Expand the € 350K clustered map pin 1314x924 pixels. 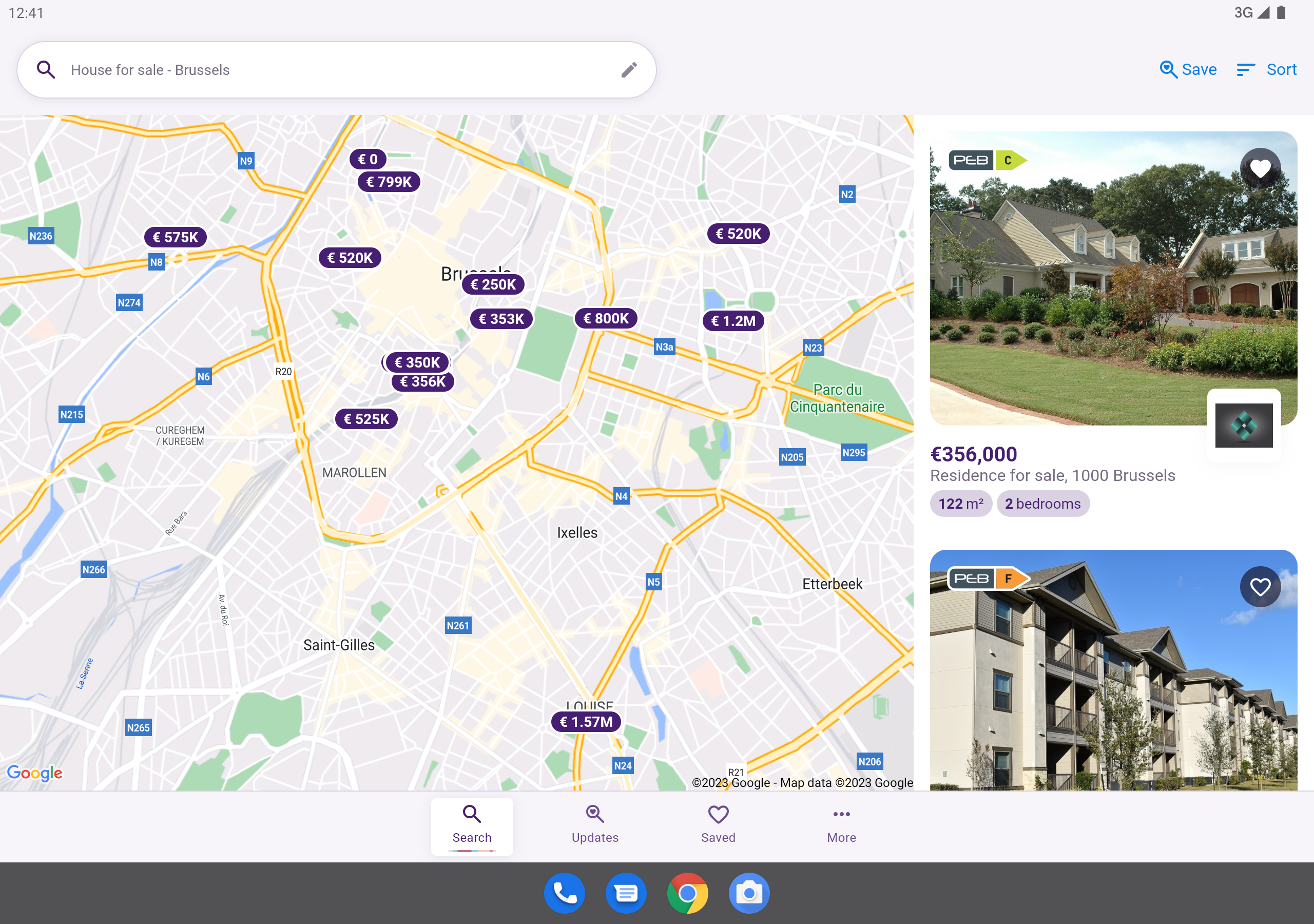tap(418, 362)
